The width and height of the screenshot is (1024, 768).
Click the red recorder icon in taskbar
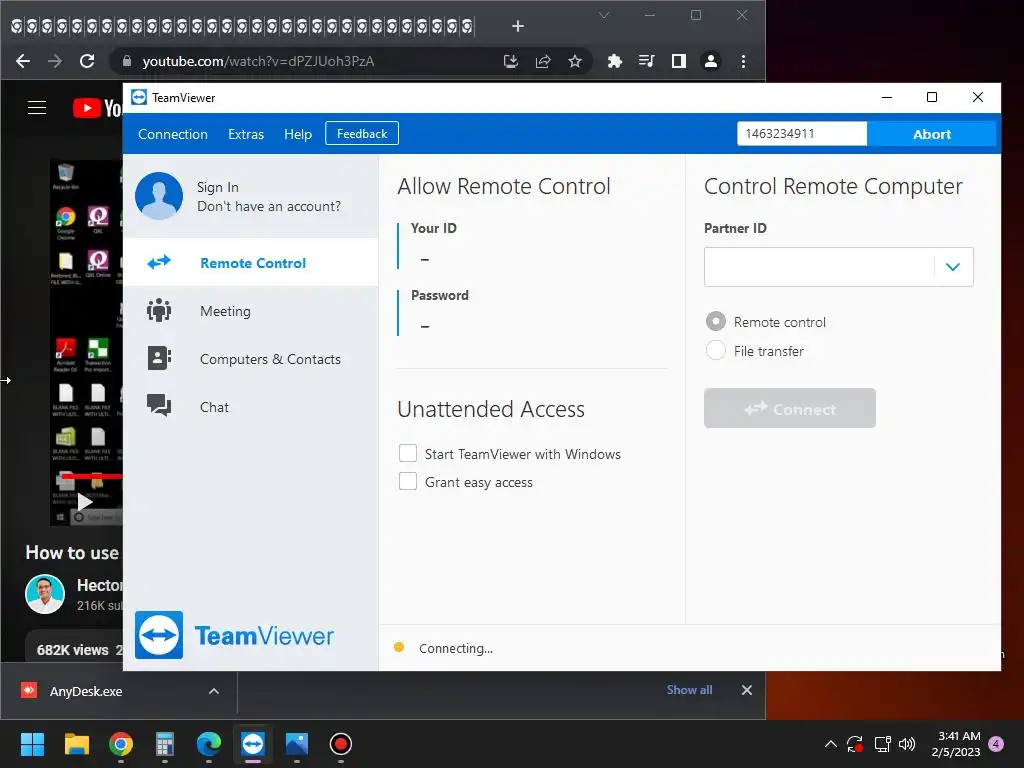point(341,744)
